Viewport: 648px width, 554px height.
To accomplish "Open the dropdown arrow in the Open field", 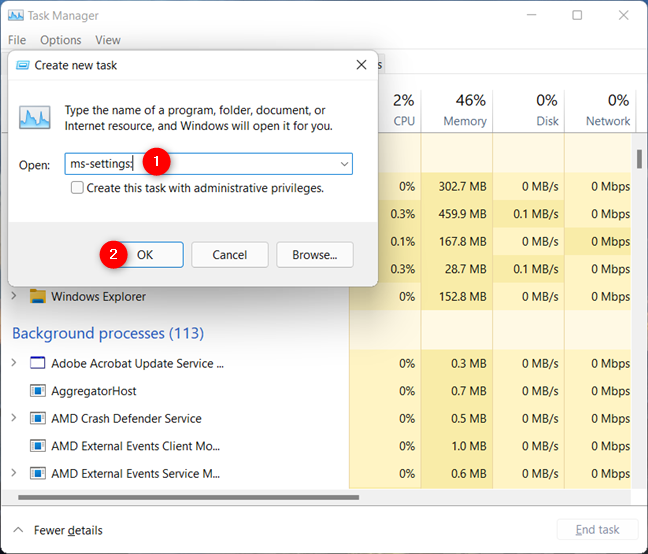I will pyautogui.click(x=344, y=164).
